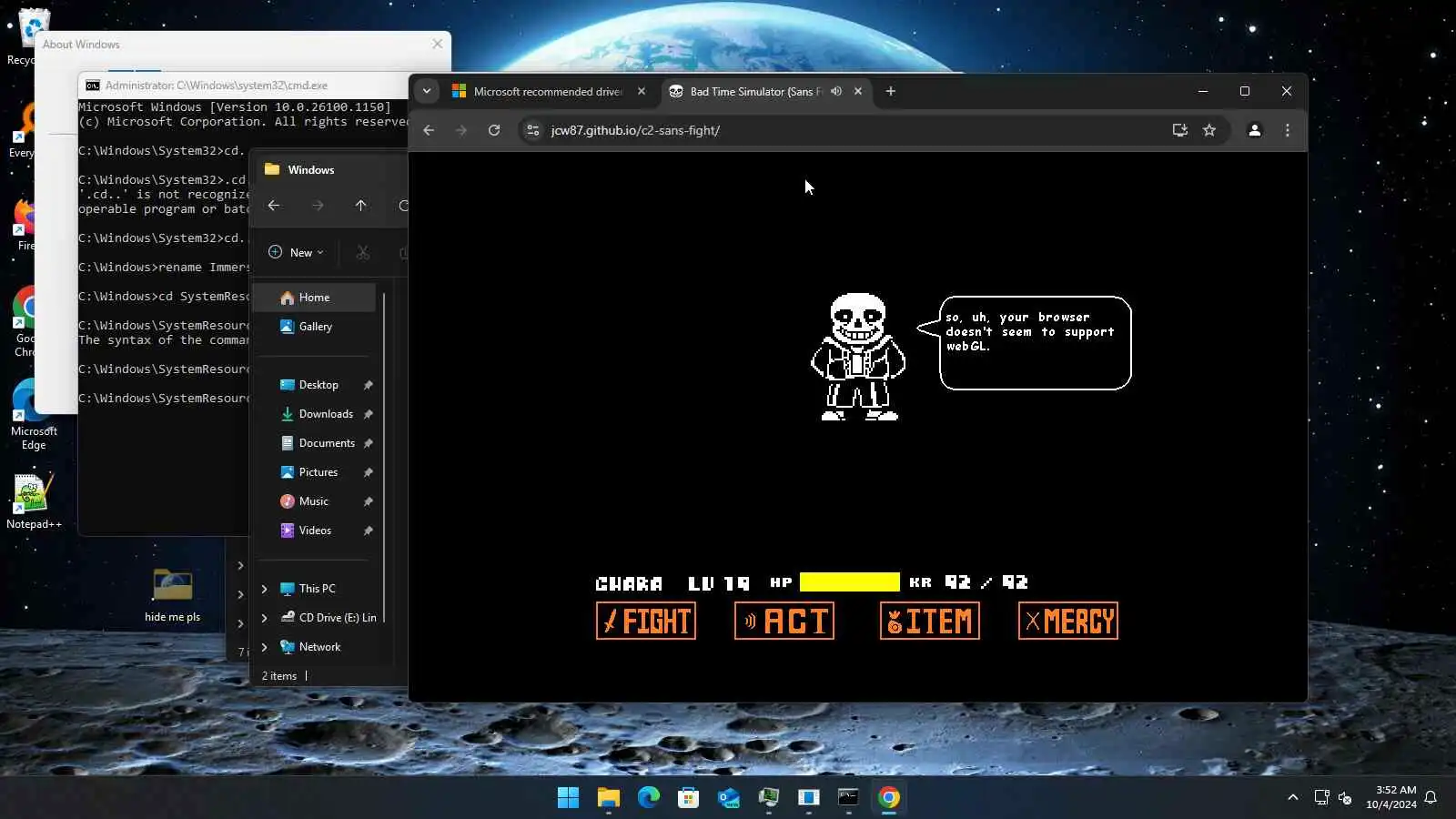The height and width of the screenshot is (819, 1456).
Task: Expand This PC tree node
Action: pyautogui.click(x=265, y=589)
